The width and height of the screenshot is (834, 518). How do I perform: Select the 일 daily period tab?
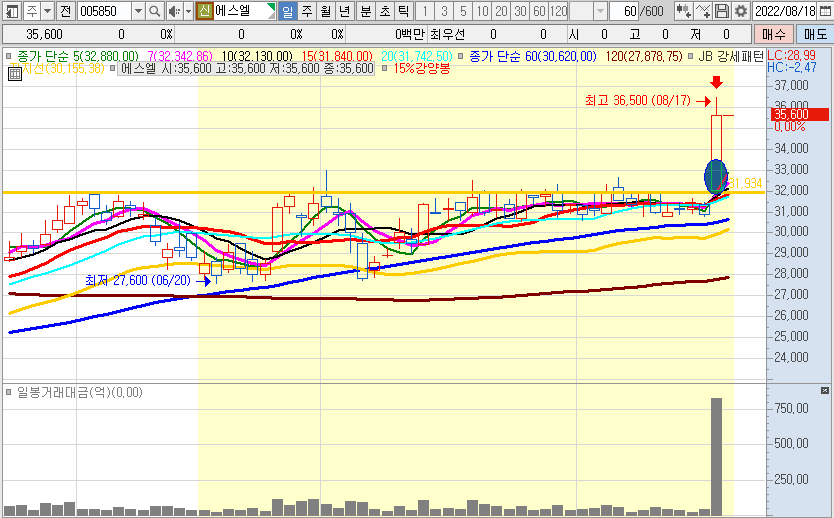[287, 11]
